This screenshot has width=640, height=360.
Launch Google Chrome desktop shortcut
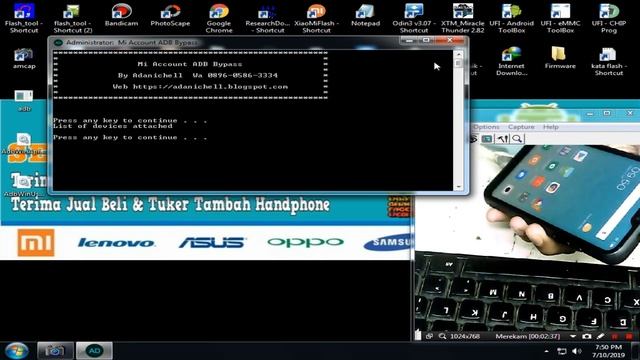pos(219,18)
